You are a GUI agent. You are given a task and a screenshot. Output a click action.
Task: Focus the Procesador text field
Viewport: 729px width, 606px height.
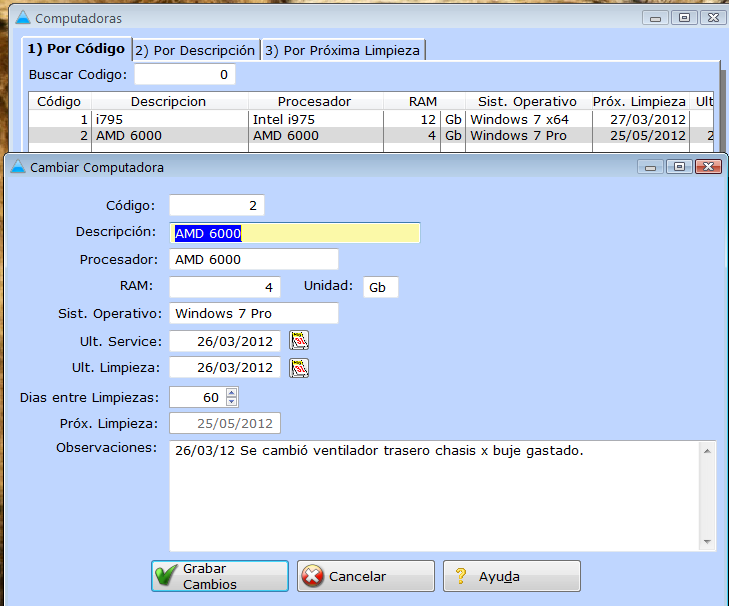click(254, 260)
